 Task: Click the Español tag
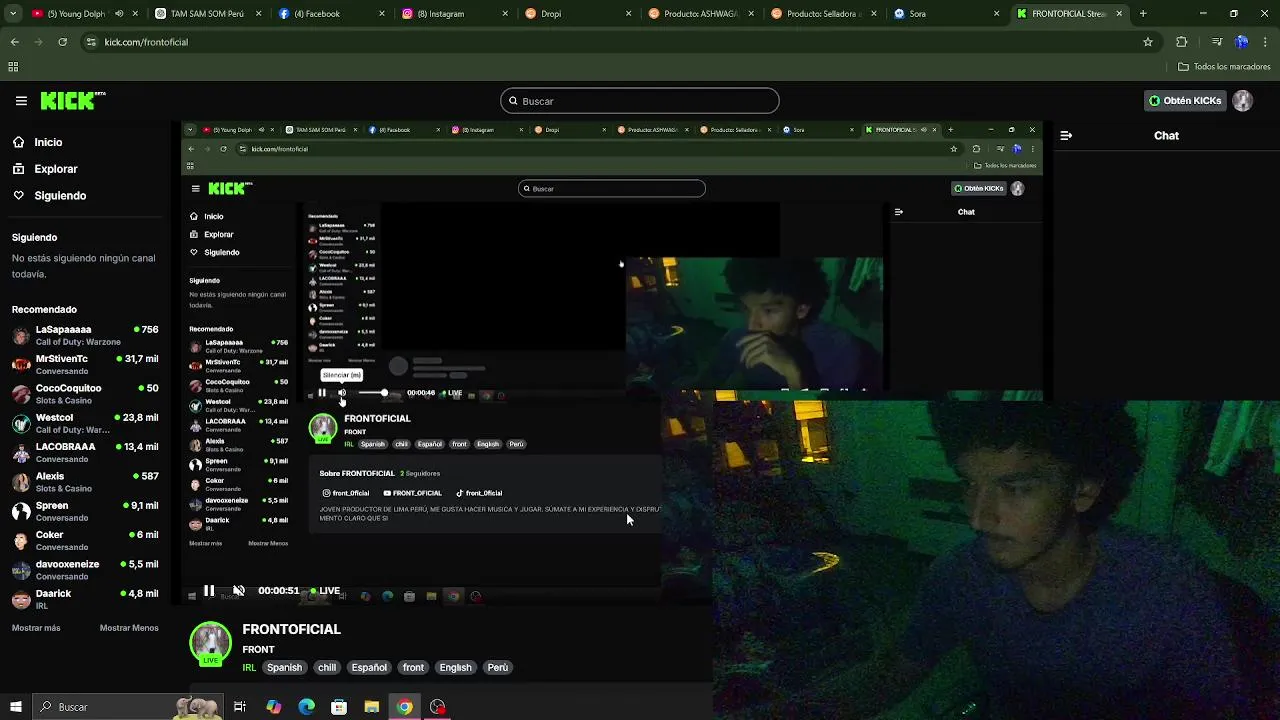(x=369, y=667)
